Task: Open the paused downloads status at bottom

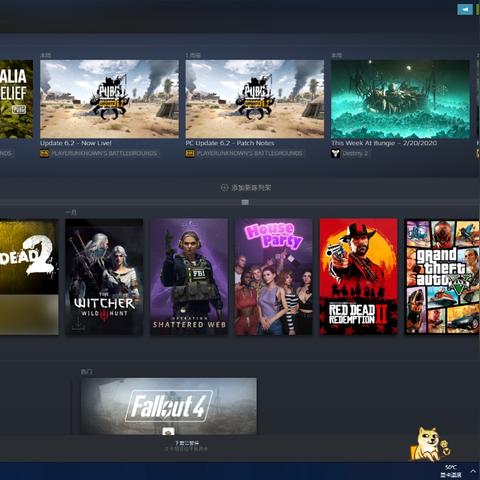Action: click(x=187, y=446)
